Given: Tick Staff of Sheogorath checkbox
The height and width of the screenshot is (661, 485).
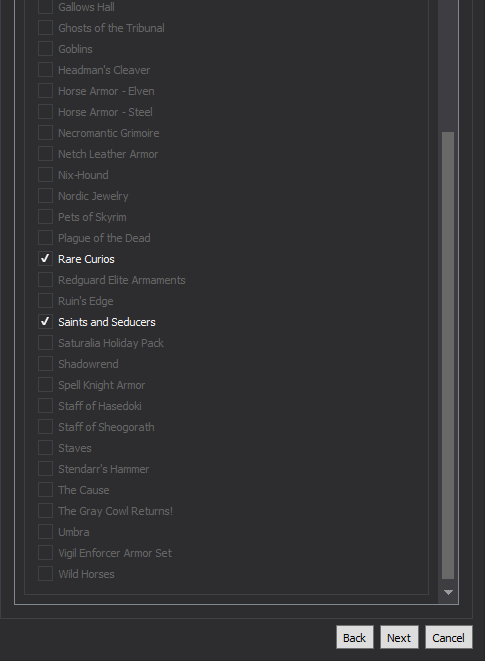Looking at the screenshot, I should pyautogui.click(x=45, y=427).
